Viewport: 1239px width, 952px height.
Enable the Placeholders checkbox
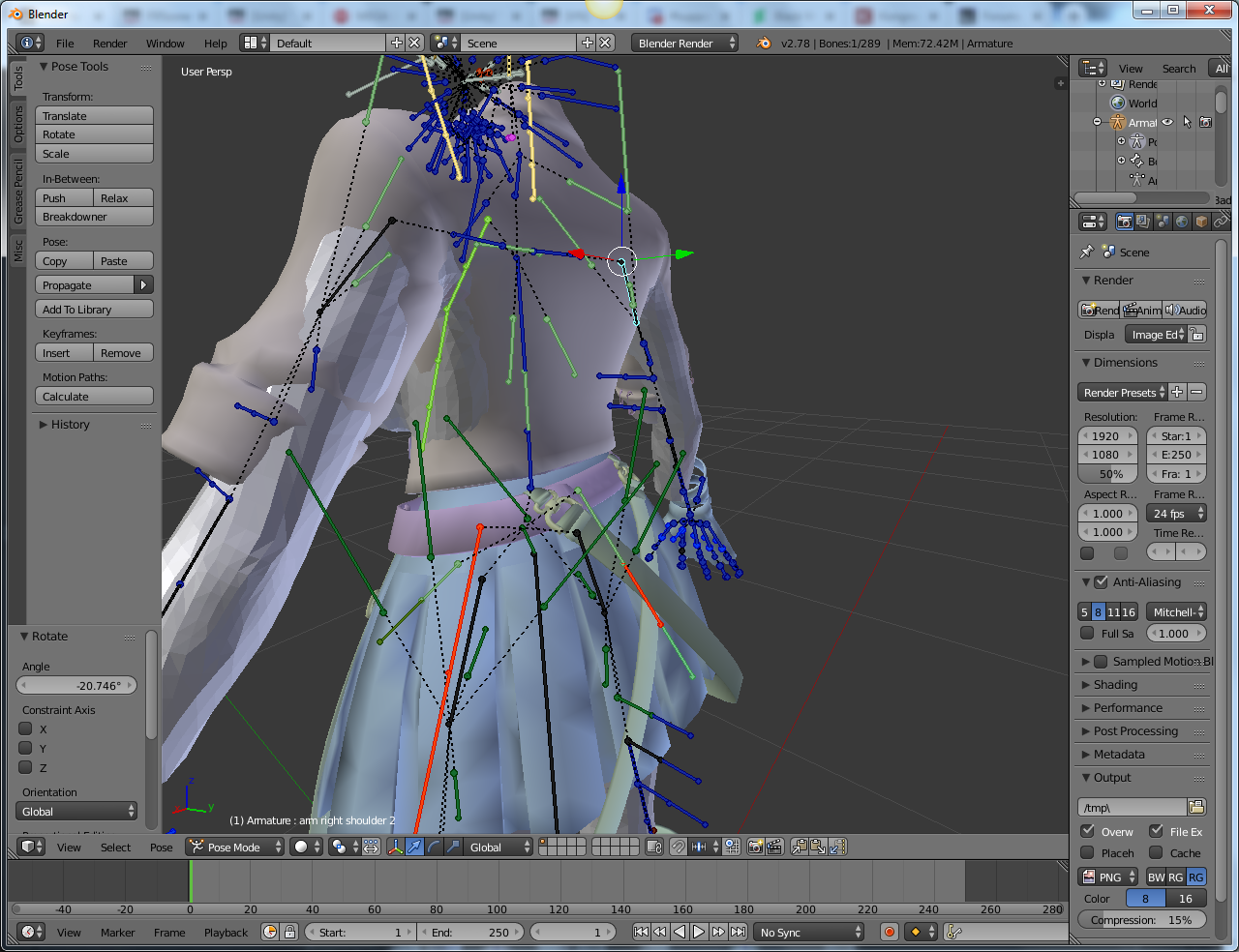(1088, 852)
